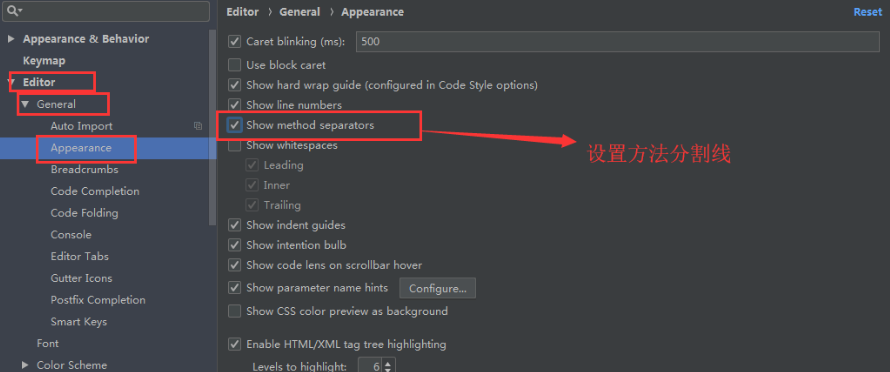Click the Reset link
890x372 pixels.
(867, 12)
